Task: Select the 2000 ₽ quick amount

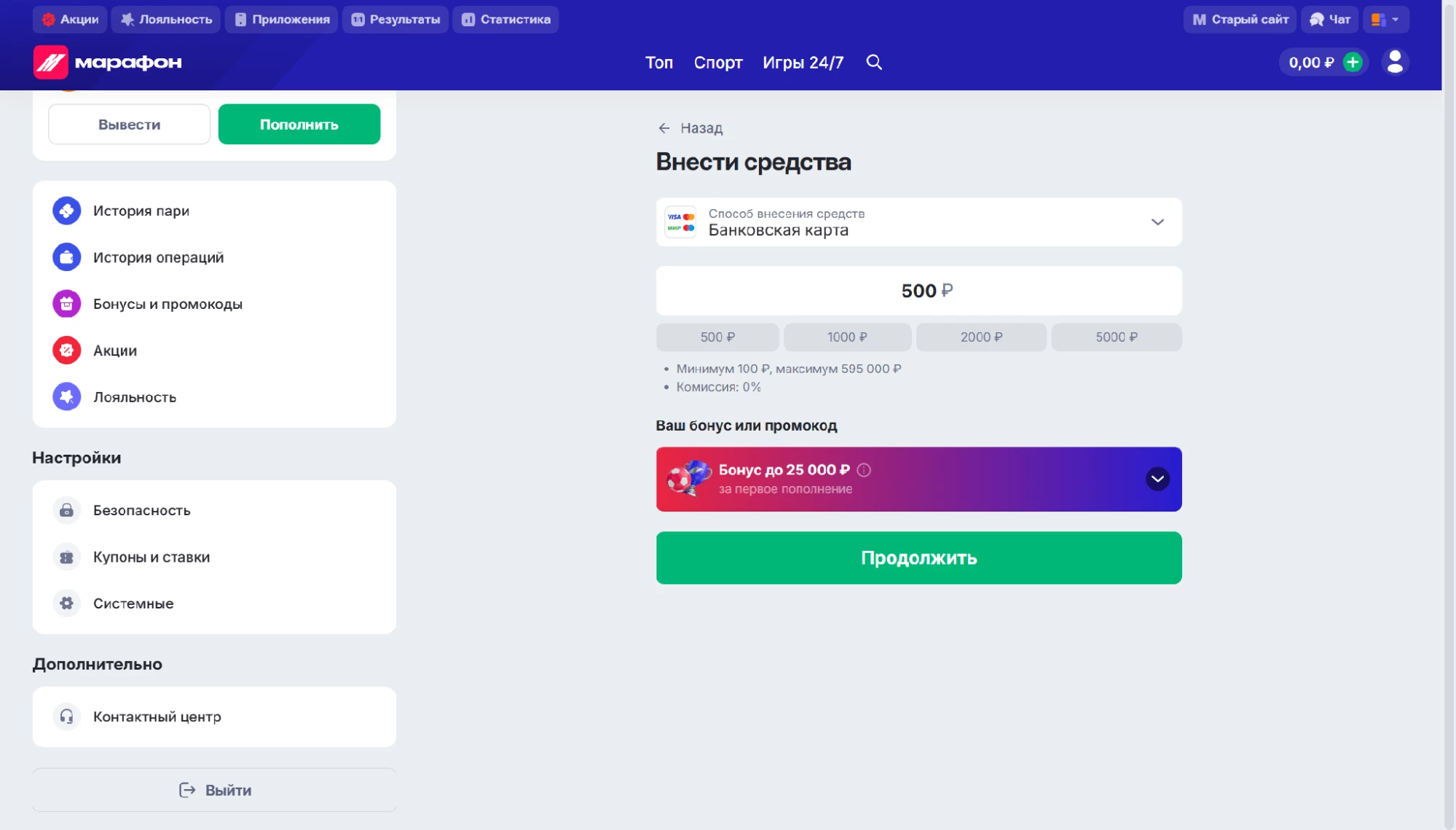Action: click(x=981, y=337)
